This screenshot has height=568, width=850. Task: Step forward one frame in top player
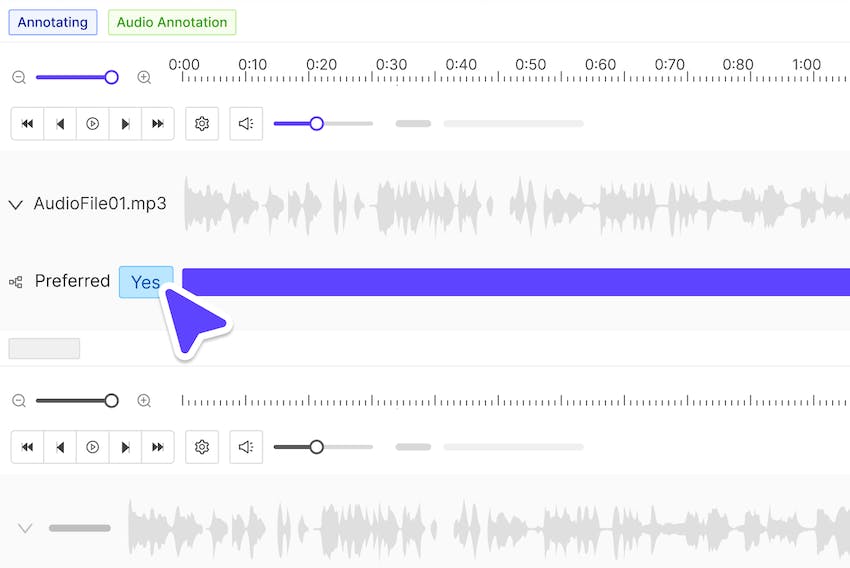point(125,124)
